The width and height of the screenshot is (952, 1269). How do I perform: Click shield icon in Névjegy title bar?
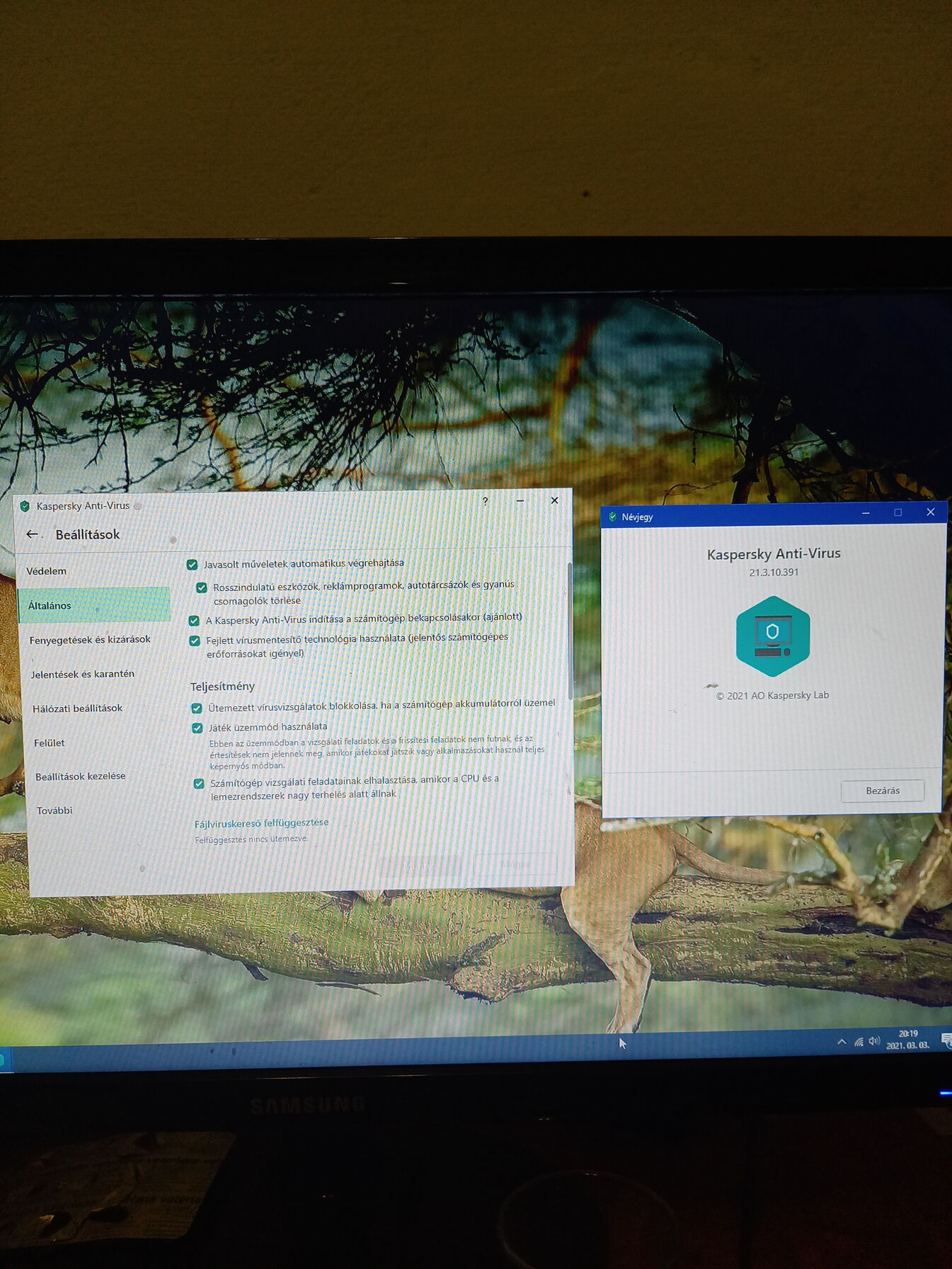pos(613,517)
